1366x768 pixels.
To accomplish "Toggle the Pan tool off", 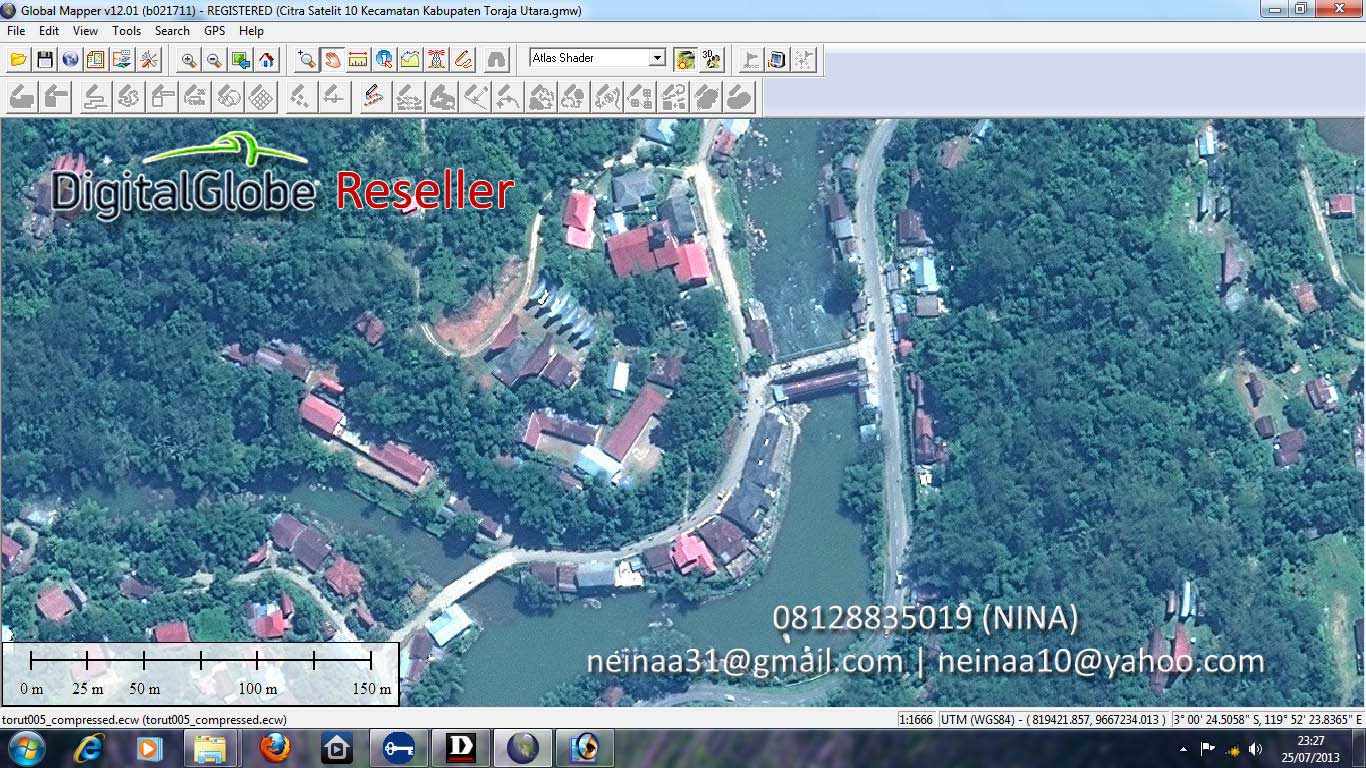I will pos(331,59).
